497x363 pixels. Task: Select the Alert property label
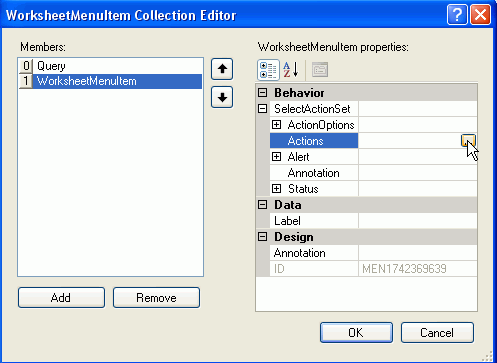[298, 157]
